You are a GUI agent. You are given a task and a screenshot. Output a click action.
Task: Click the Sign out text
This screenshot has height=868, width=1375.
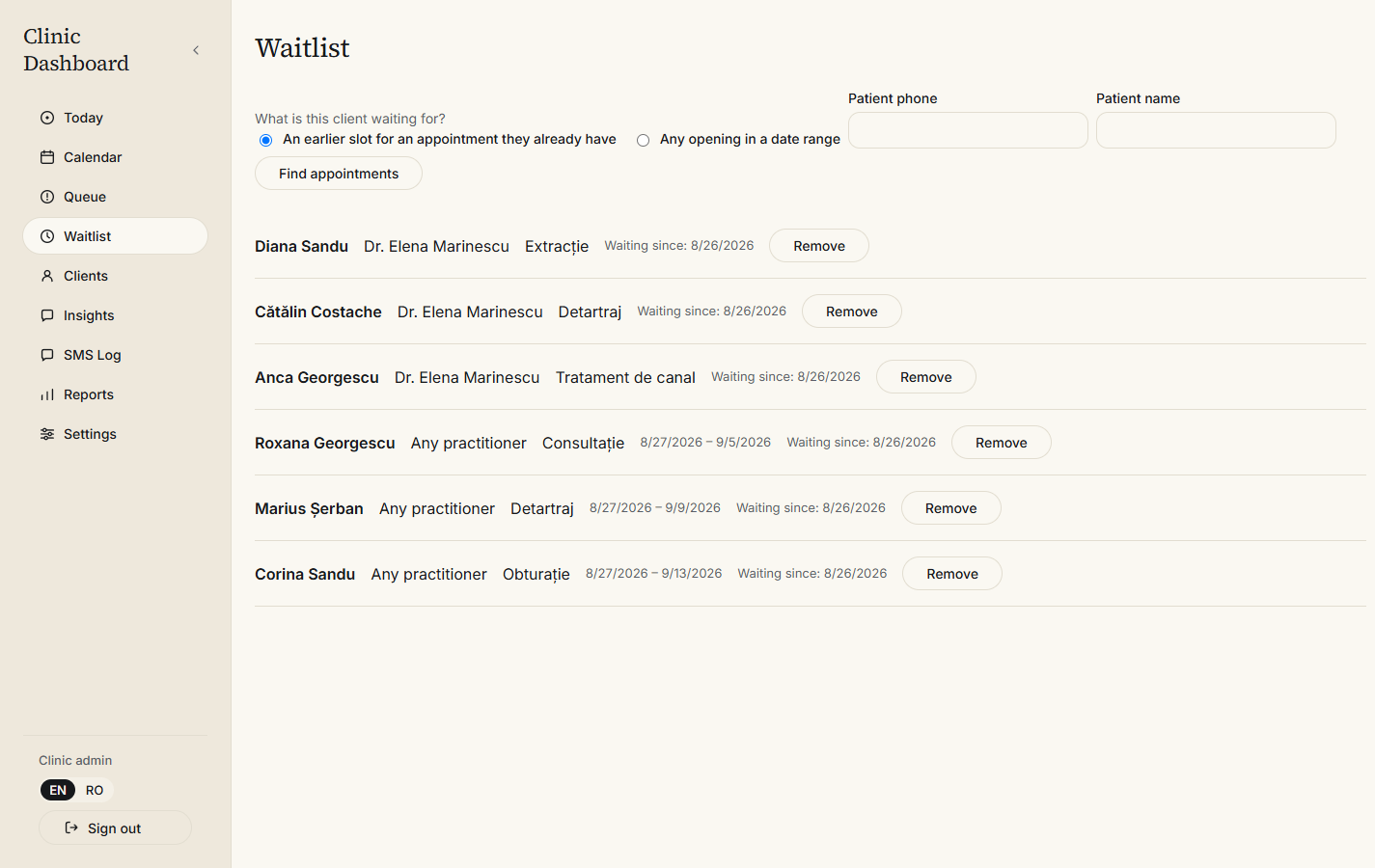tap(114, 828)
